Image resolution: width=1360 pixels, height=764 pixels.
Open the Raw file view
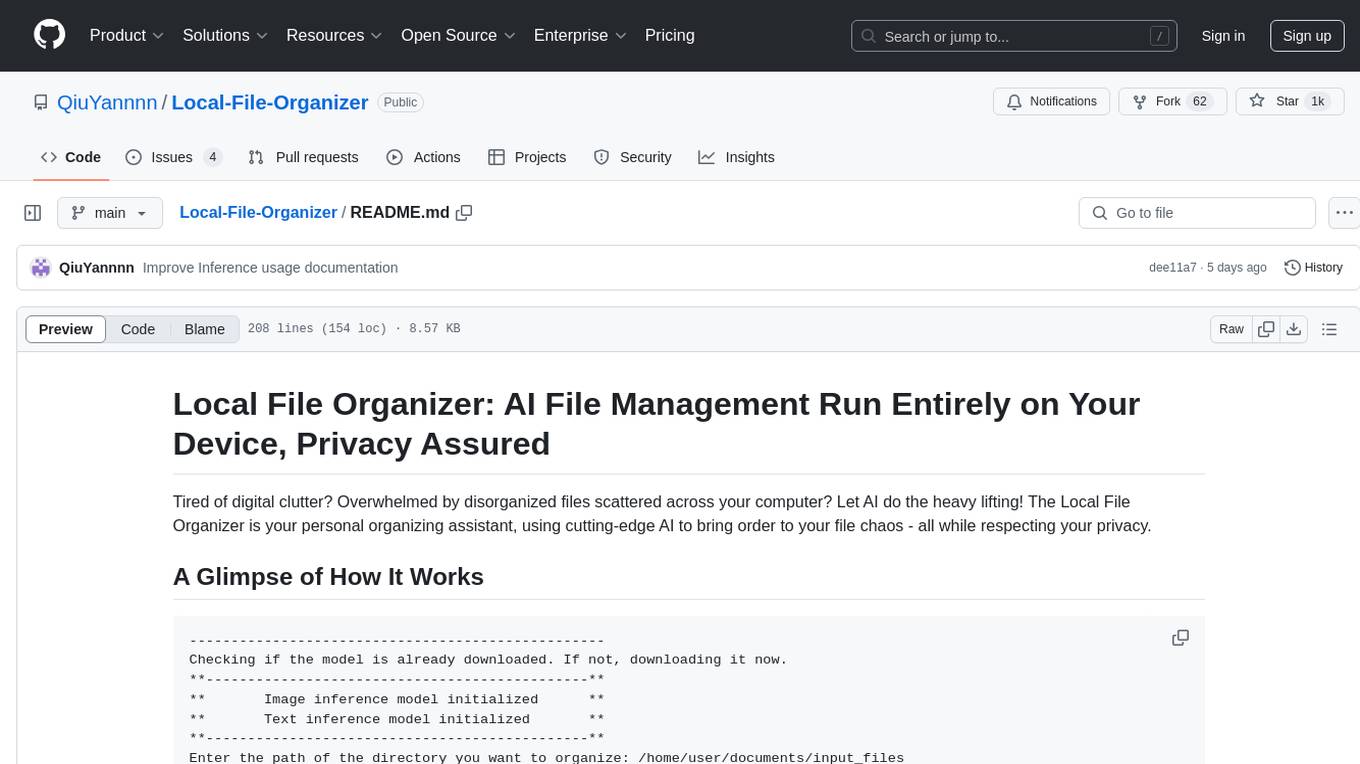[x=1231, y=329]
